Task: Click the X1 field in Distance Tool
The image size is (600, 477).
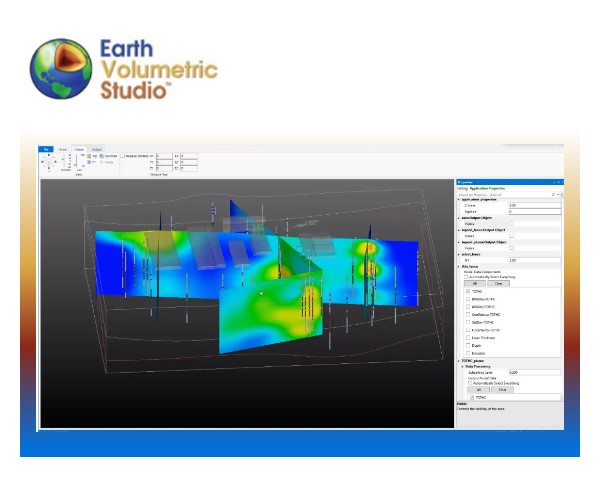Action: click(x=164, y=156)
